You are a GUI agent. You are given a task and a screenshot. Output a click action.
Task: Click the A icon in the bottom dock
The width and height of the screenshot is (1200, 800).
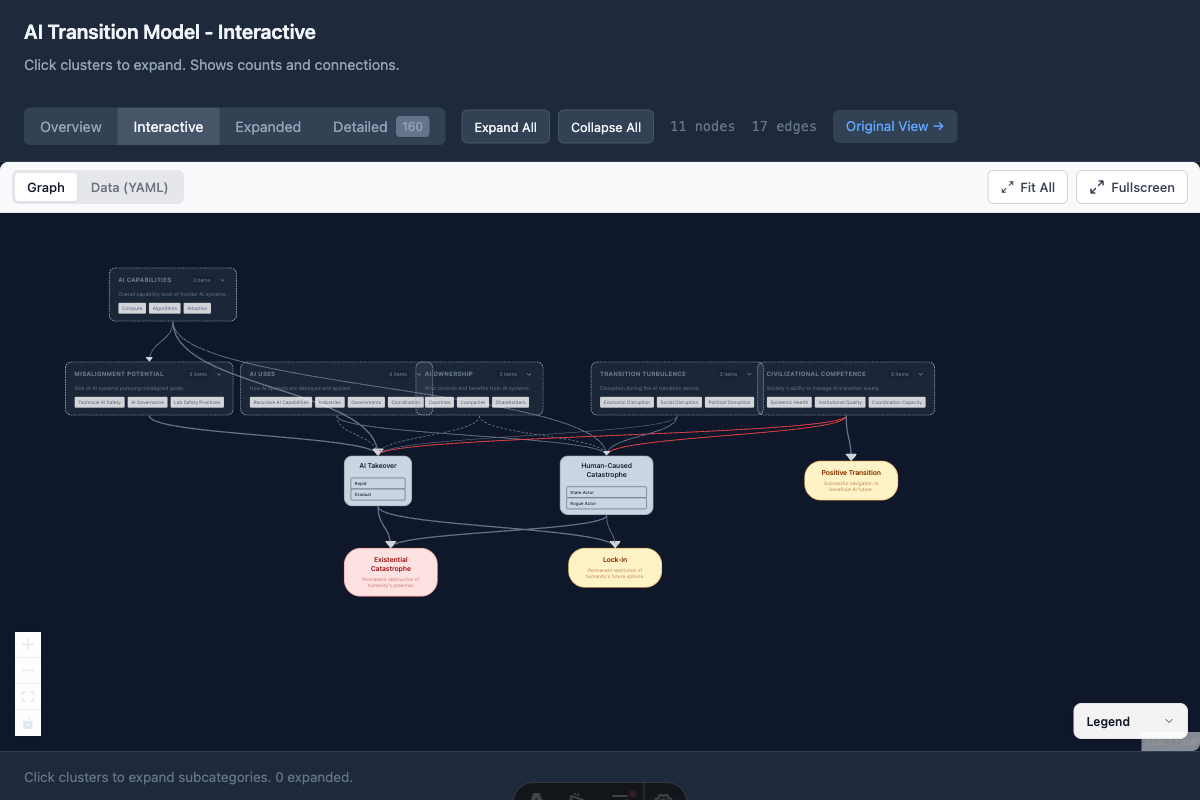[535, 795]
